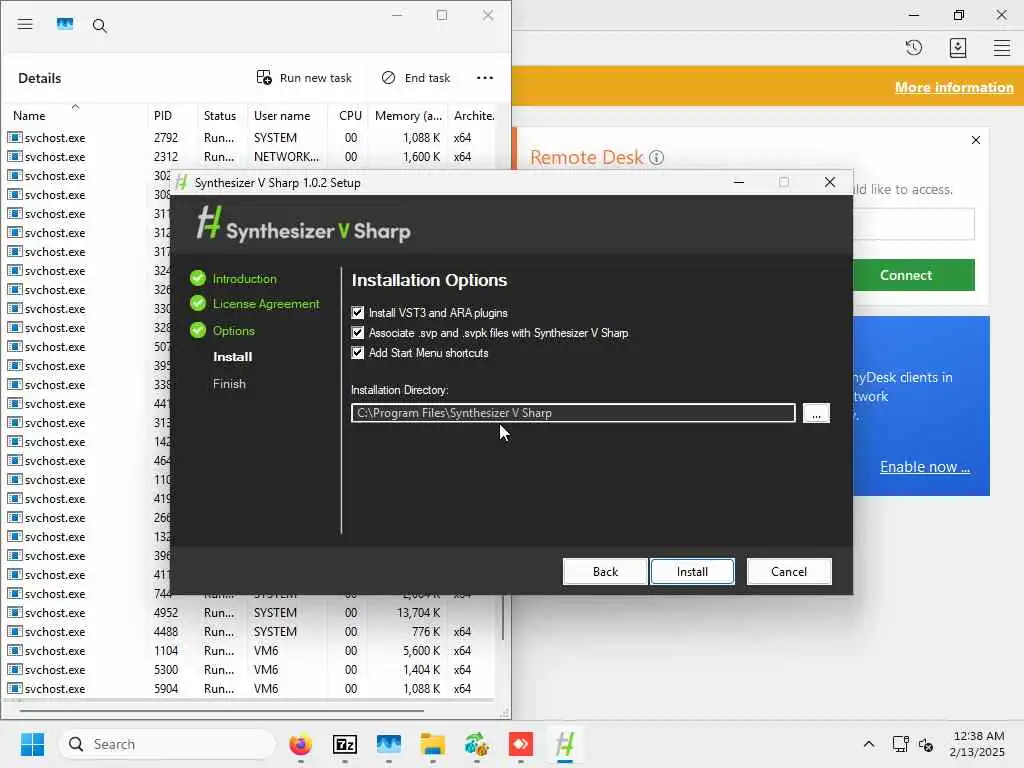Select svchost.exe row with PID 4488
This screenshot has width=1024, height=768.
point(251,632)
